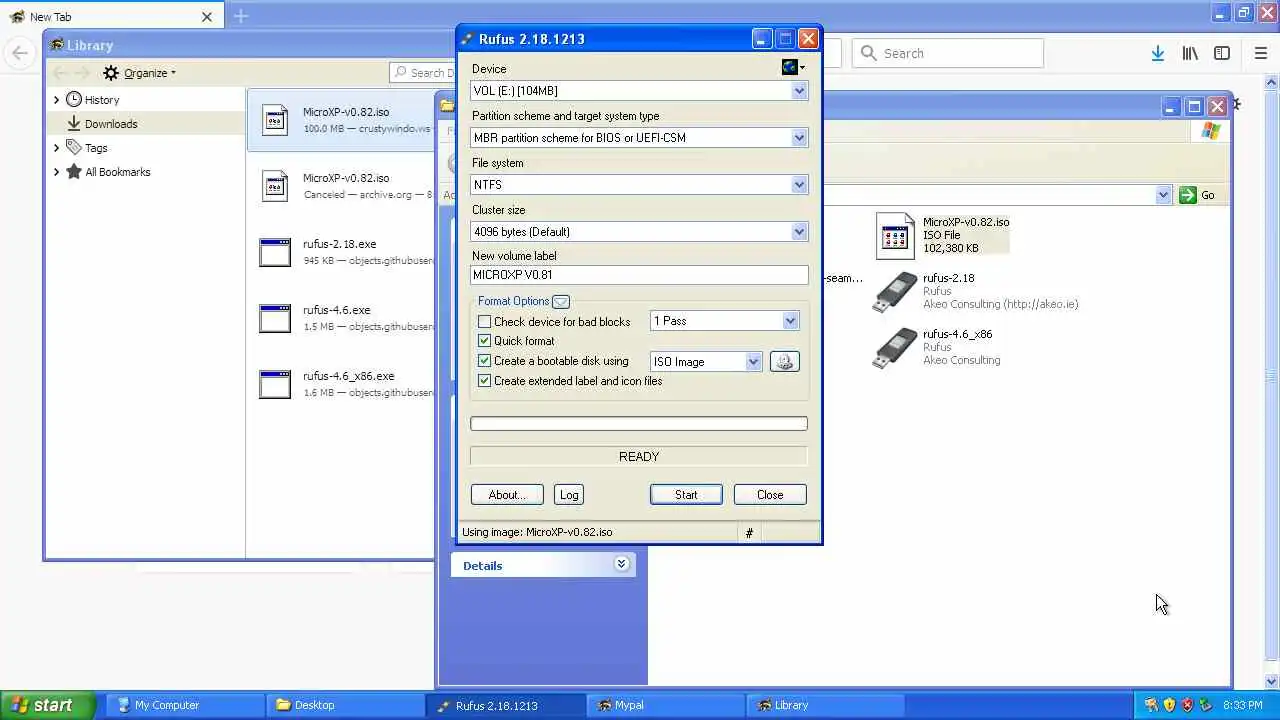Open the ISO Image boot type dropdown
Image resolution: width=1280 pixels, height=720 pixels.
click(706, 362)
